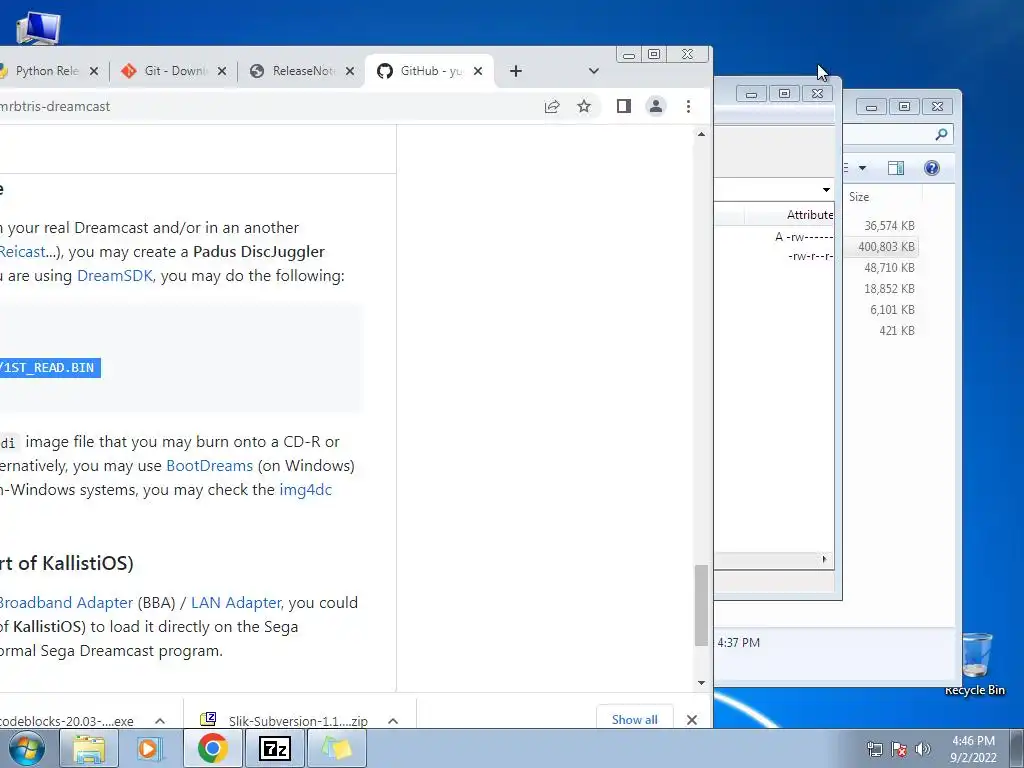
Task: Click the horizontal scrollbar right arrow in 7-Zip
Action: [824, 560]
